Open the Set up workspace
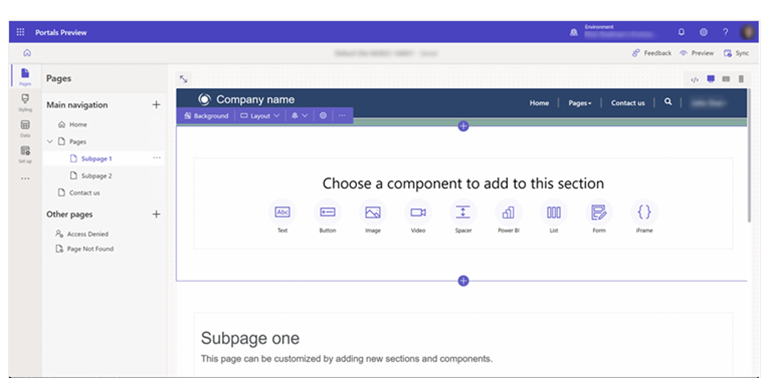Image resolution: width=769 pixels, height=379 pixels. tap(25, 154)
